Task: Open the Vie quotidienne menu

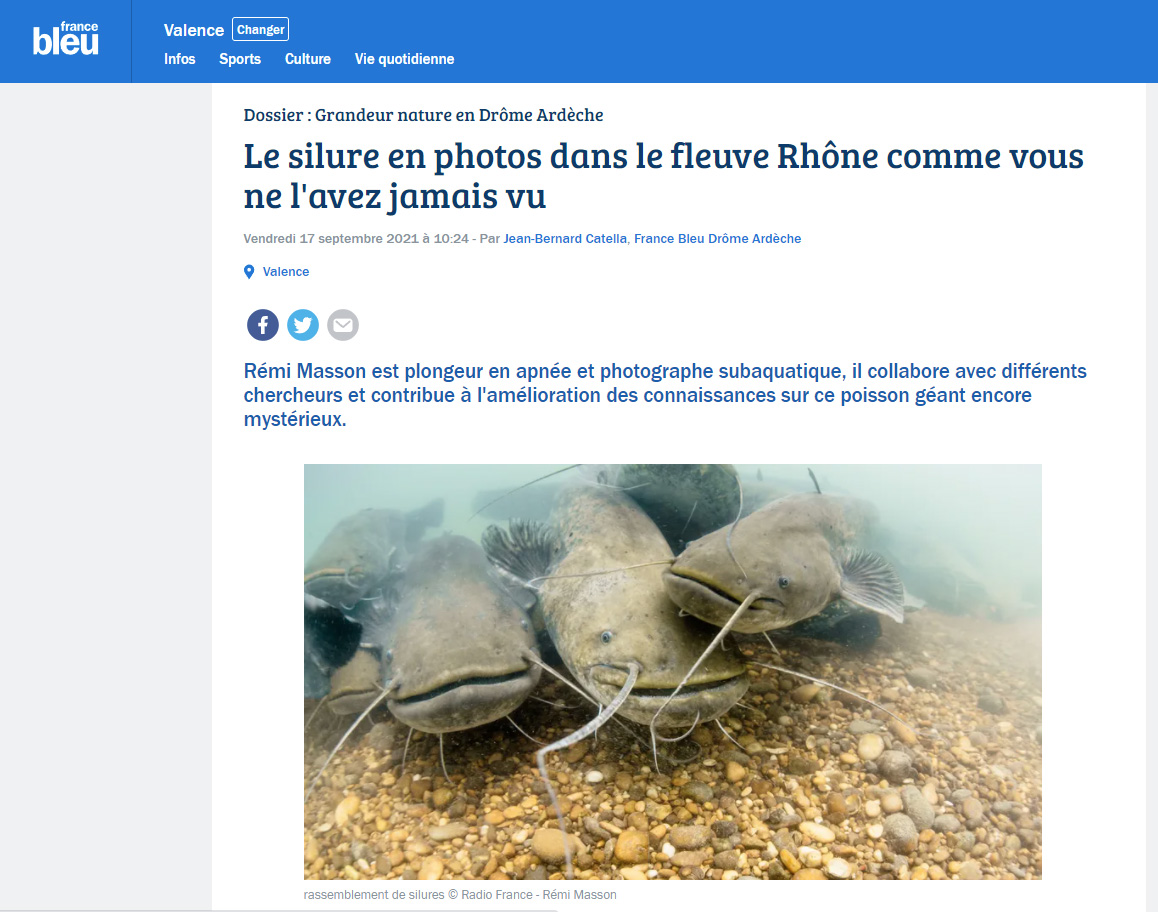Action: (x=404, y=59)
